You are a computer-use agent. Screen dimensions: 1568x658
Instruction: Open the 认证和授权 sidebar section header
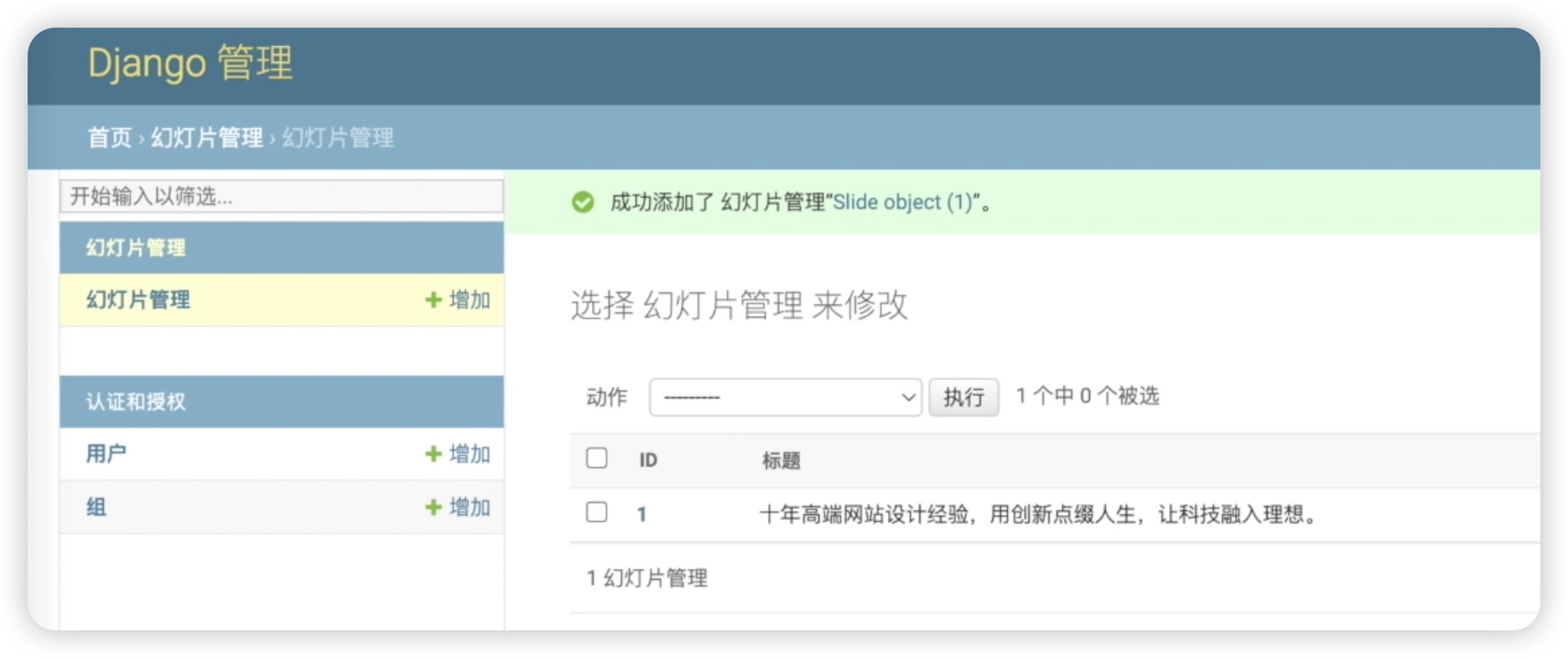coord(135,401)
